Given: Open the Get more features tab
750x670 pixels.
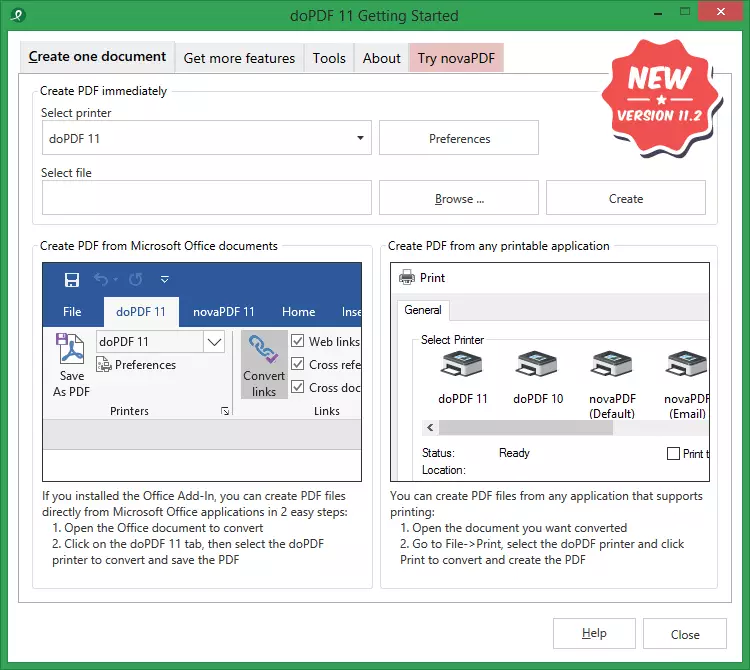Looking at the screenshot, I should coord(239,58).
